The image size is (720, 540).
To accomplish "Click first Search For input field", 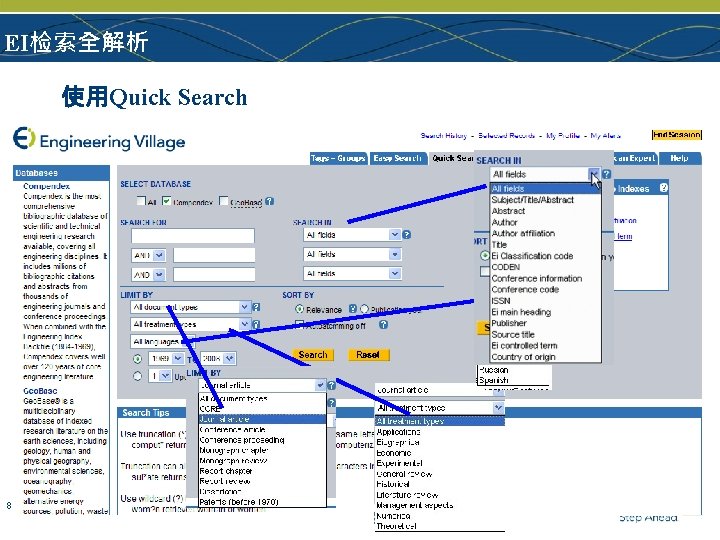I will point(193,236).
